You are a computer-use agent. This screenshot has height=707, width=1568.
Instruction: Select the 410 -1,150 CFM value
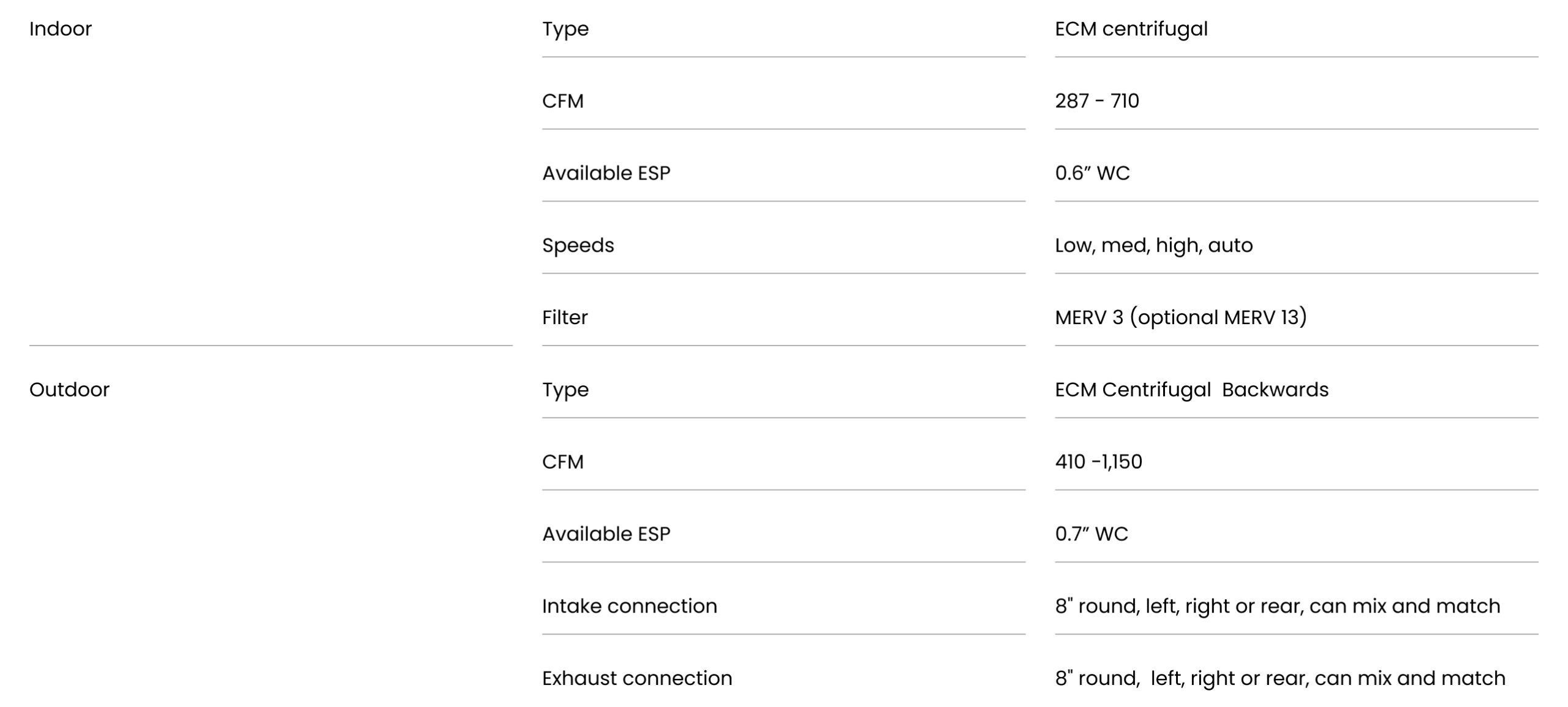(1098, 462)
